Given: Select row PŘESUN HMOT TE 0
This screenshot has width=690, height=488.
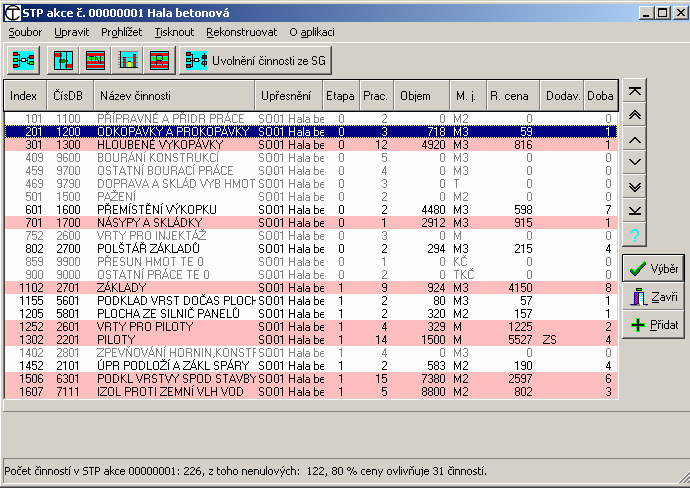Looking at the screenshot, I should pos(311,261).
